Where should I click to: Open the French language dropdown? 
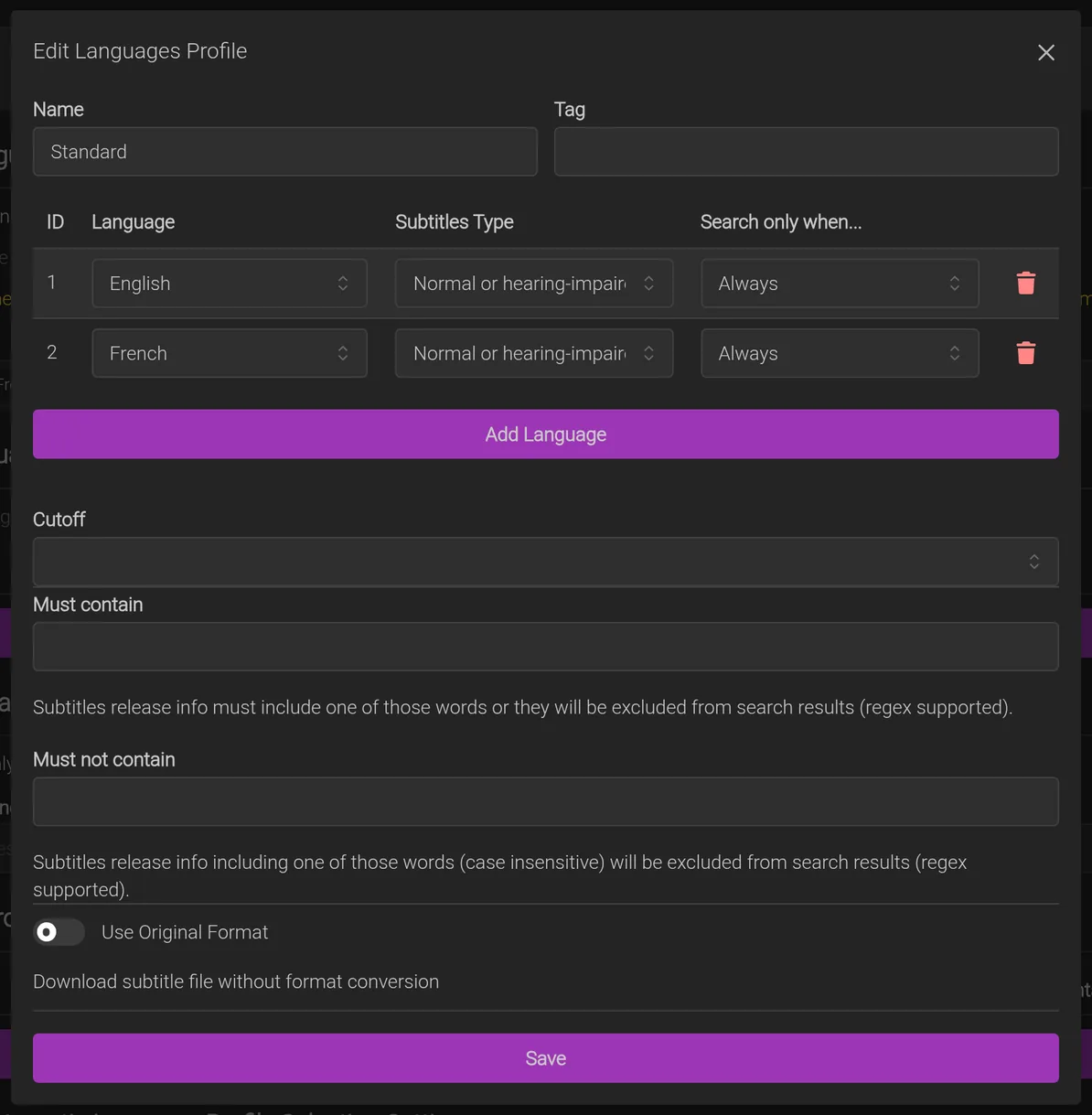230,353
